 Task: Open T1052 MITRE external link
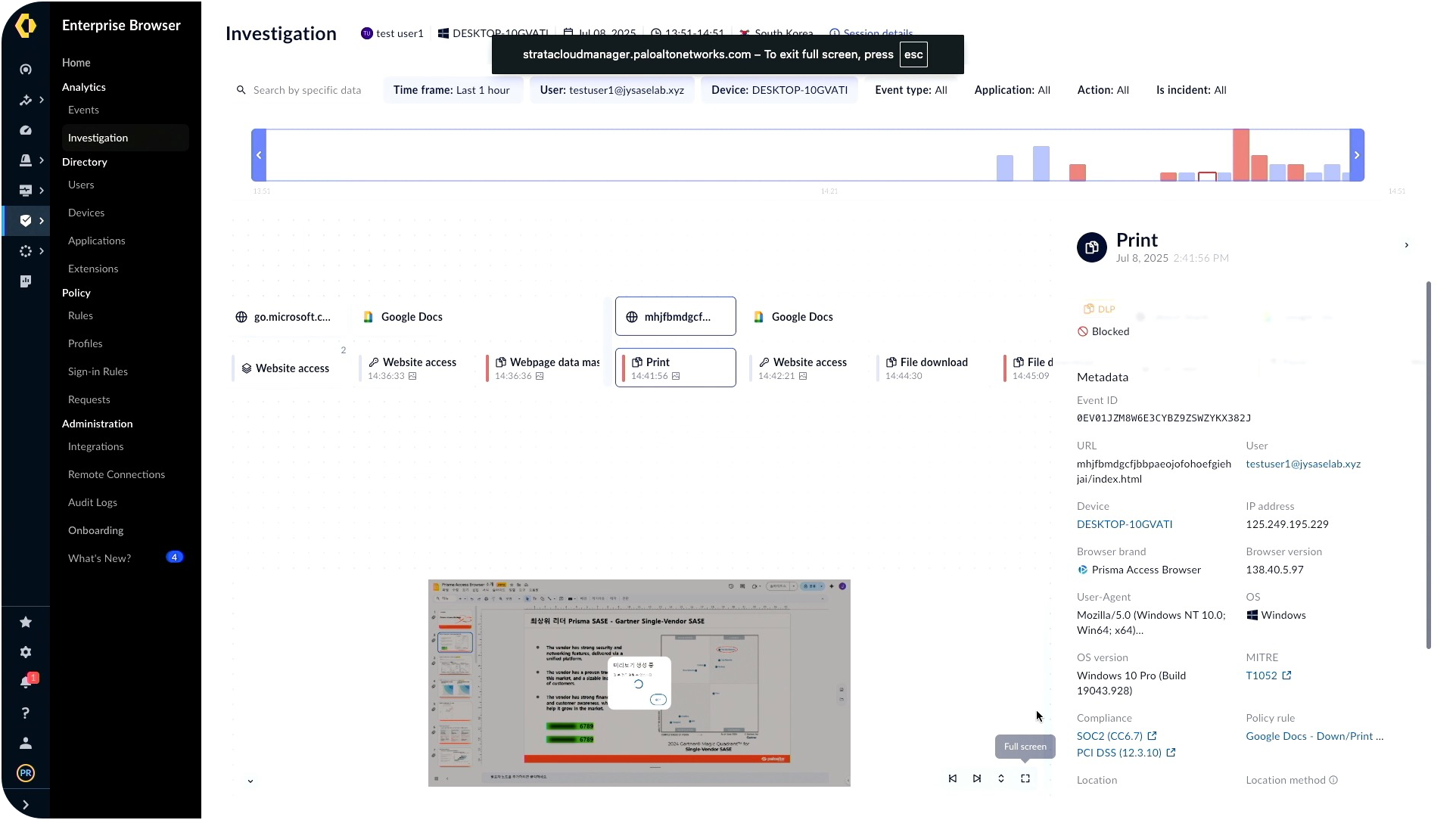point(1268,676)
